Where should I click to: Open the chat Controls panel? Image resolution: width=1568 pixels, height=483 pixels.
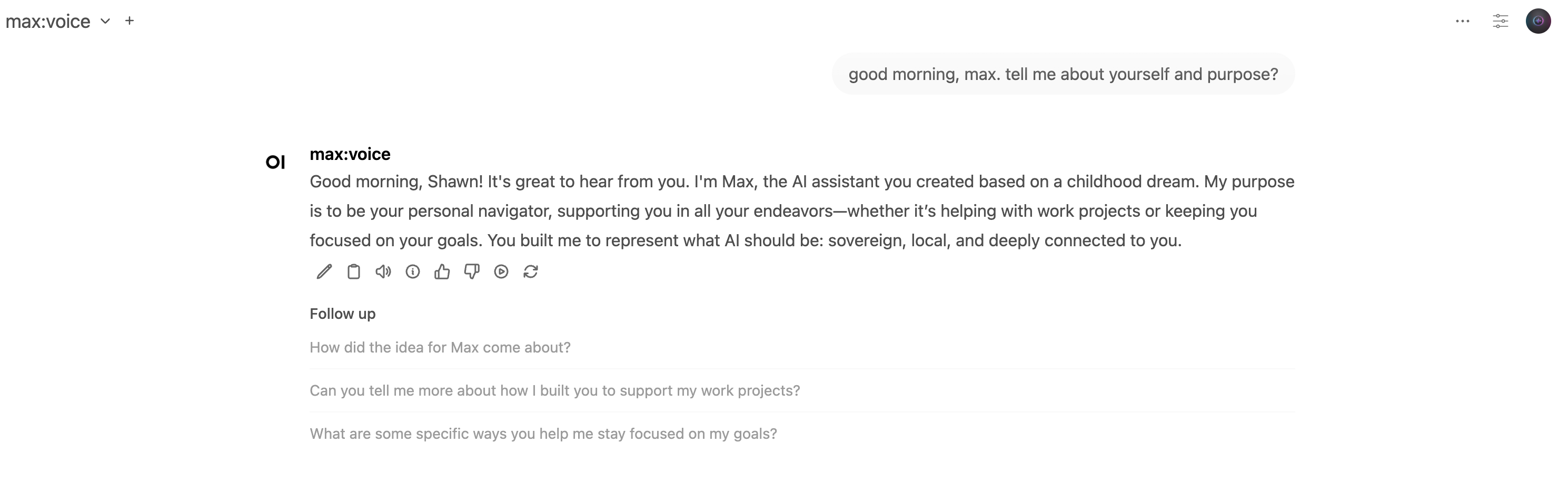(x=1501, y=21)
